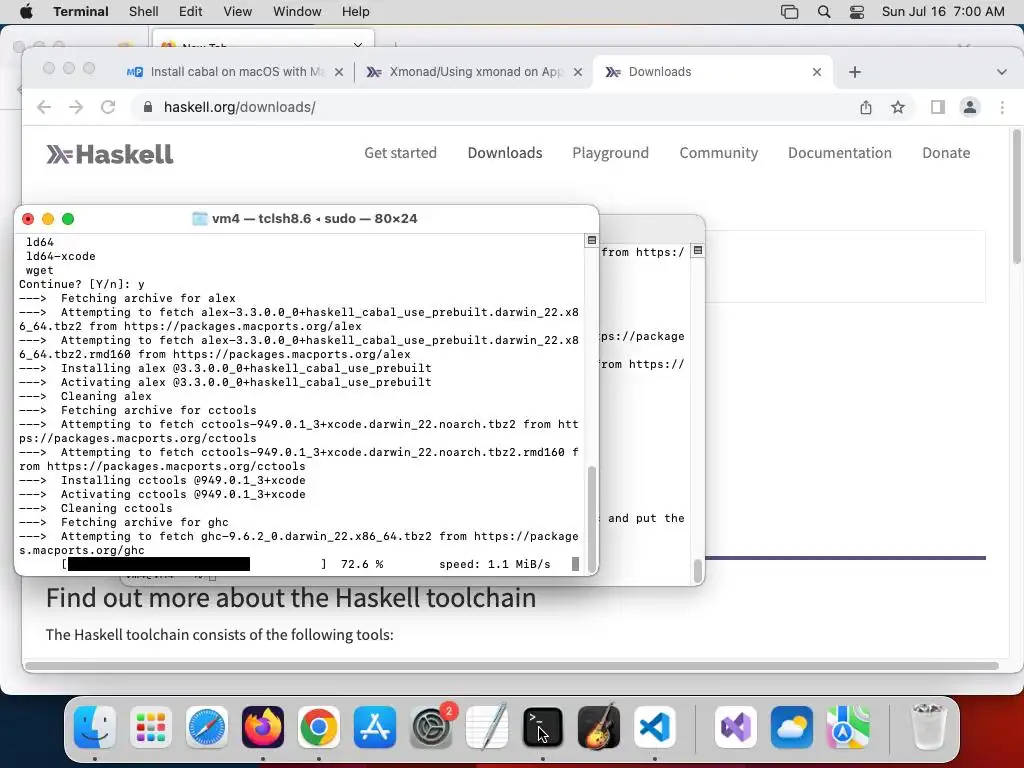This screenshot has width=1024, height=768.
Task: Expand the Chrome tab search dropdown
Action: coord(1002,72)
